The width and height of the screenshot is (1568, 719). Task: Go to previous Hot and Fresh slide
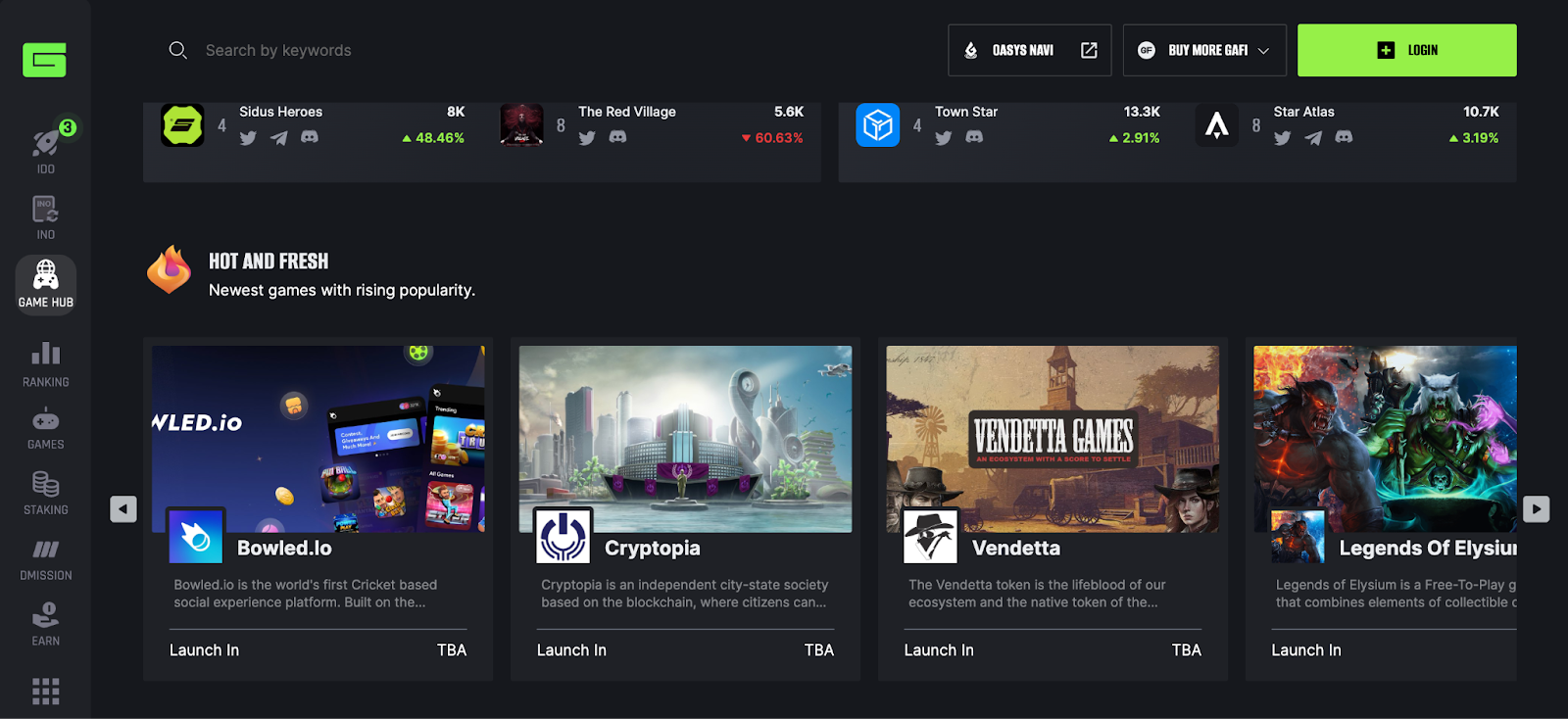123,509
